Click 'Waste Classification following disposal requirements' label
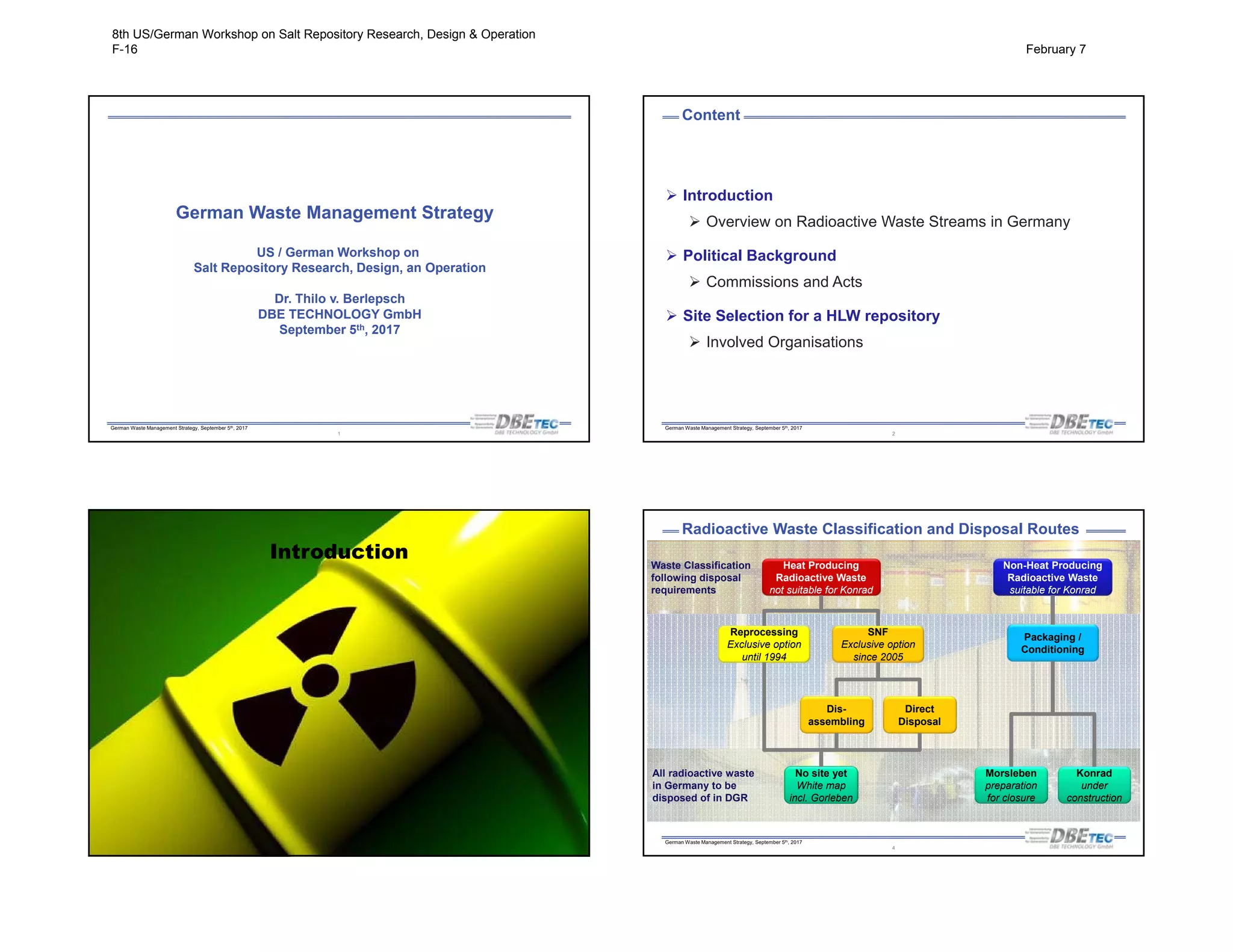Image resolution: width=1233 pixels, height=952 pixels. (x=701, y=578)
